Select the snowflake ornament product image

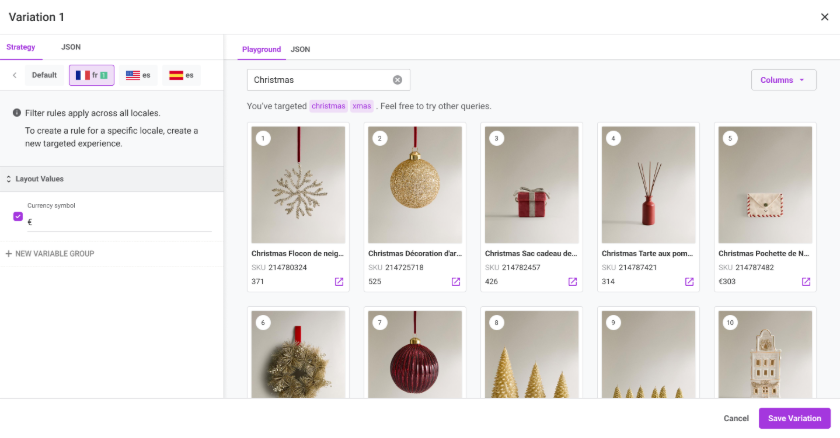click(x=298, y=185)
